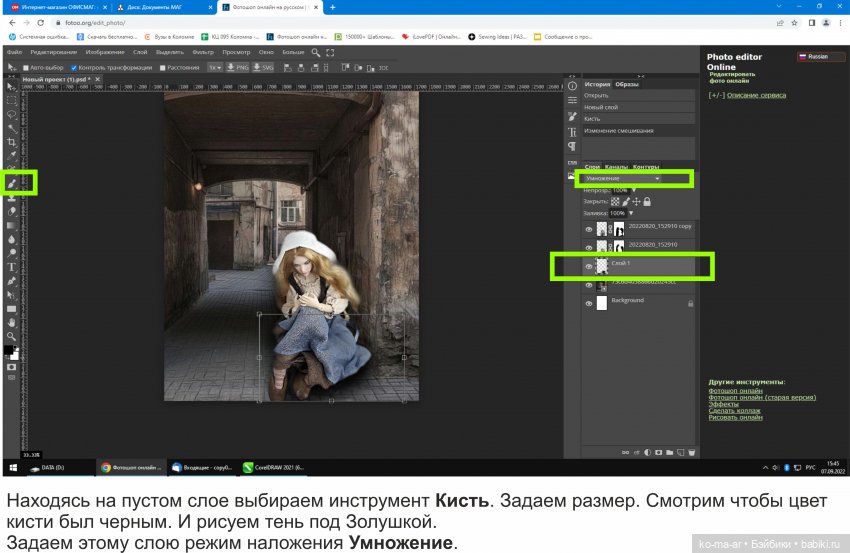Select the Eraser tool
The width and height of the screenshot is (850, 553).
[11, 211]
